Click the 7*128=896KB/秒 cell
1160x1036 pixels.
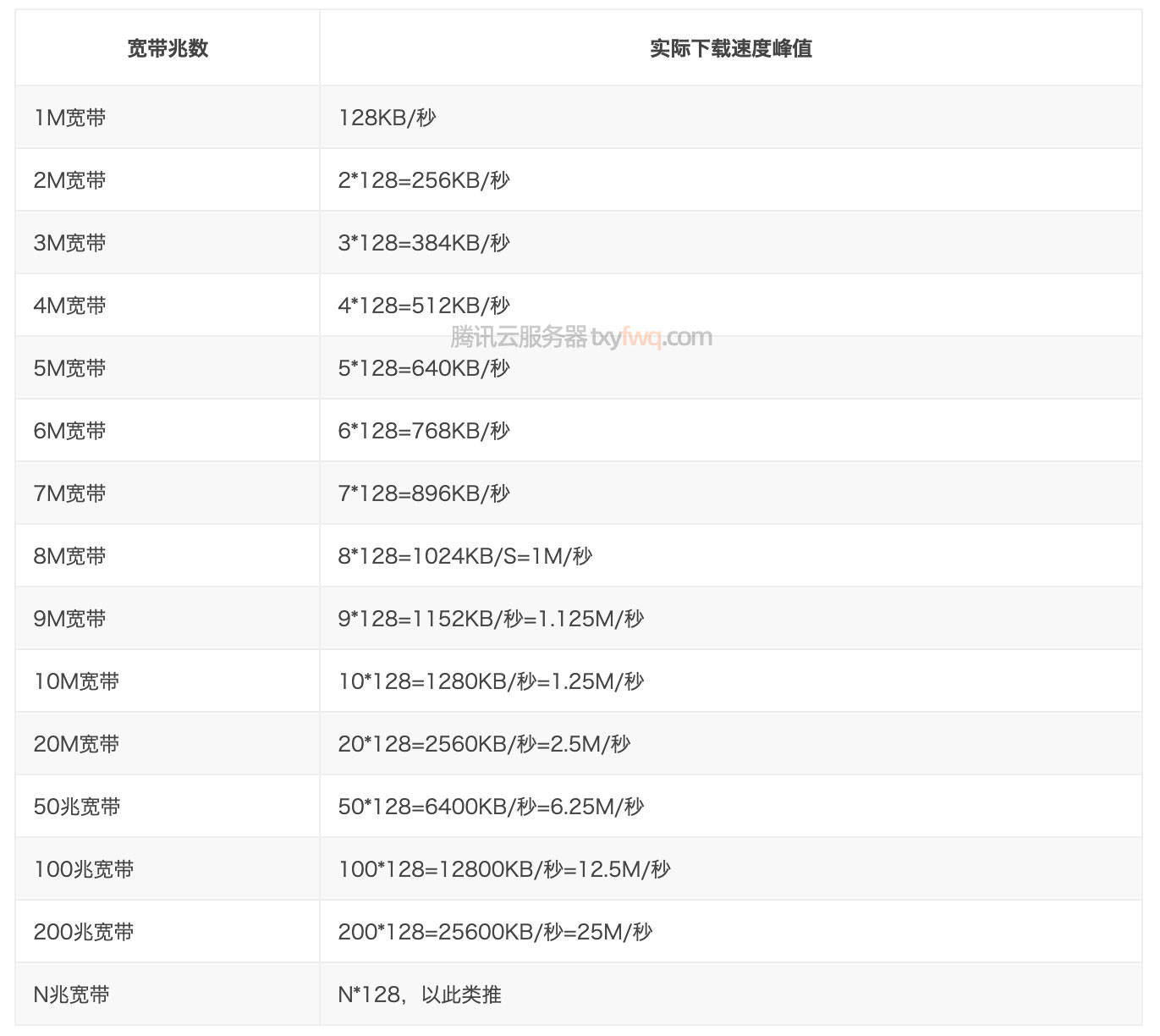click(x=424, y=493)
